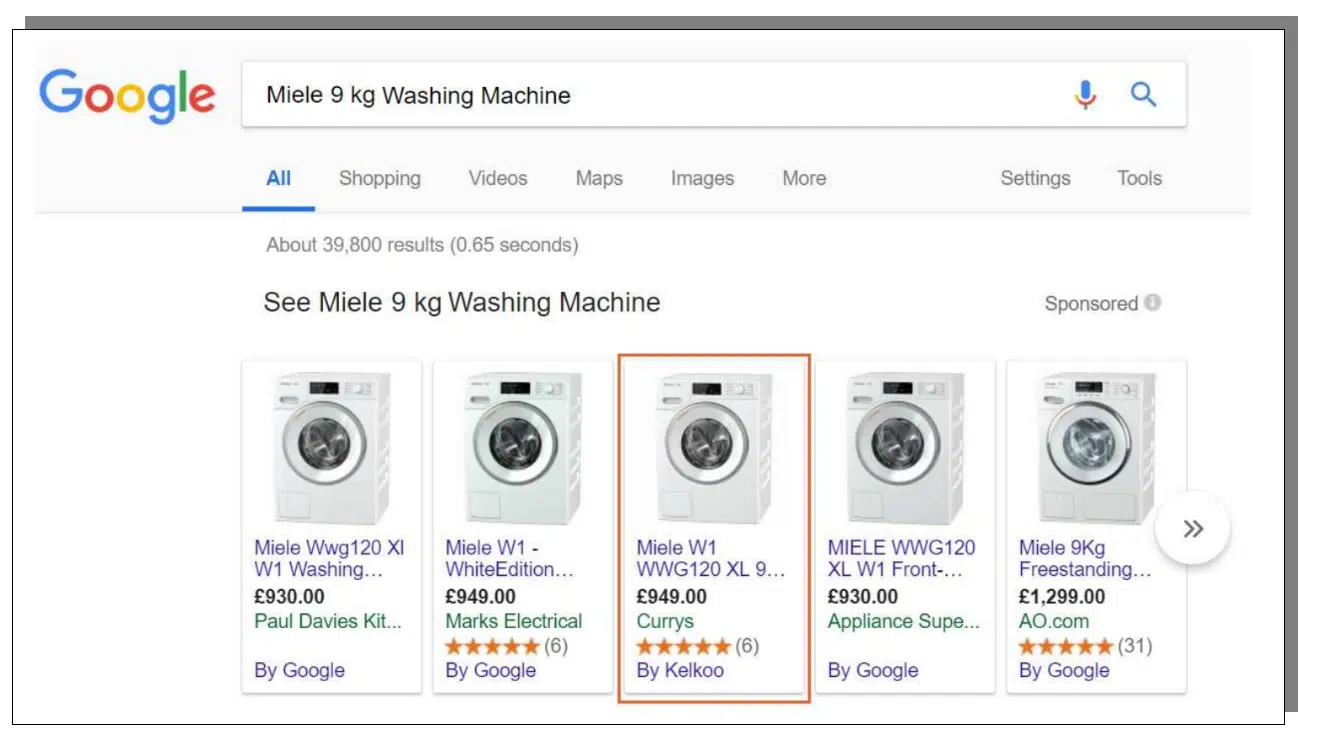Click Appliance Supe... seller name
The image size is (1325, 746).
click(904, 621)
